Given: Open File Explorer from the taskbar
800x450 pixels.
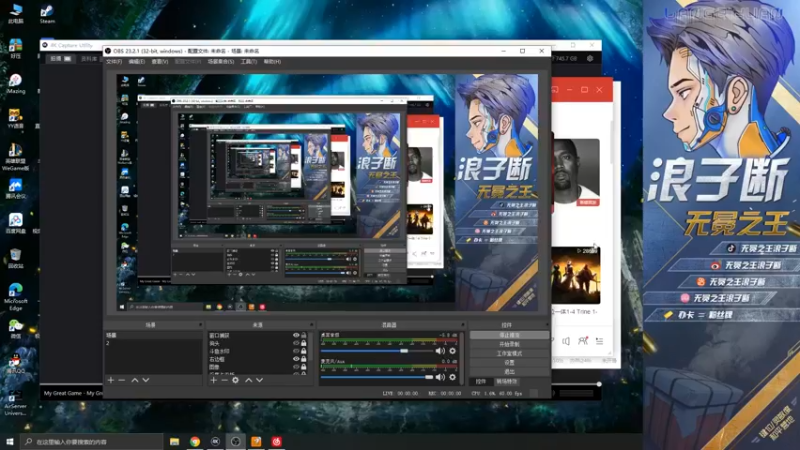Looking at the screenshot, I should click(174, 441).
